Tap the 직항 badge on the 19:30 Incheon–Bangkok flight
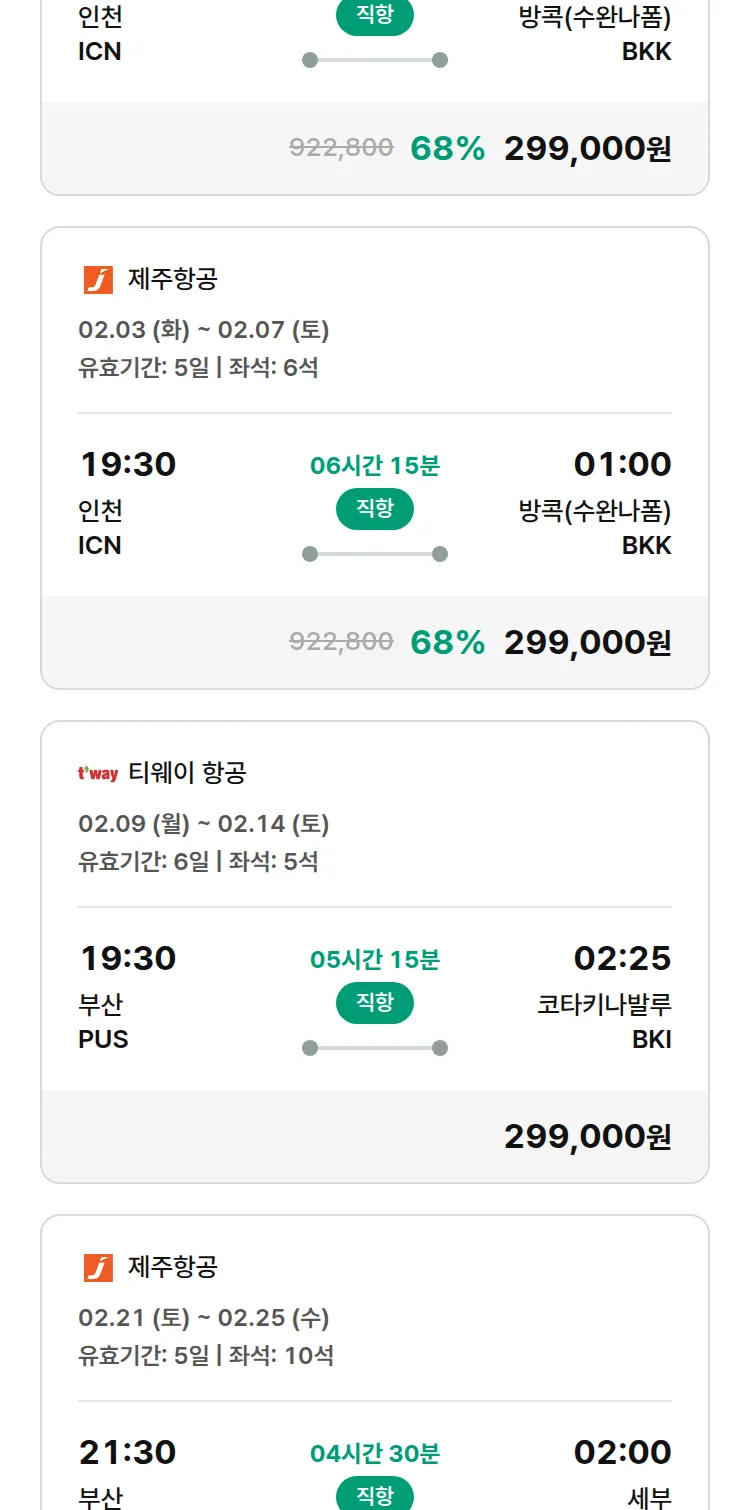This screenshot has height=1510, width=750. point(374,509)
